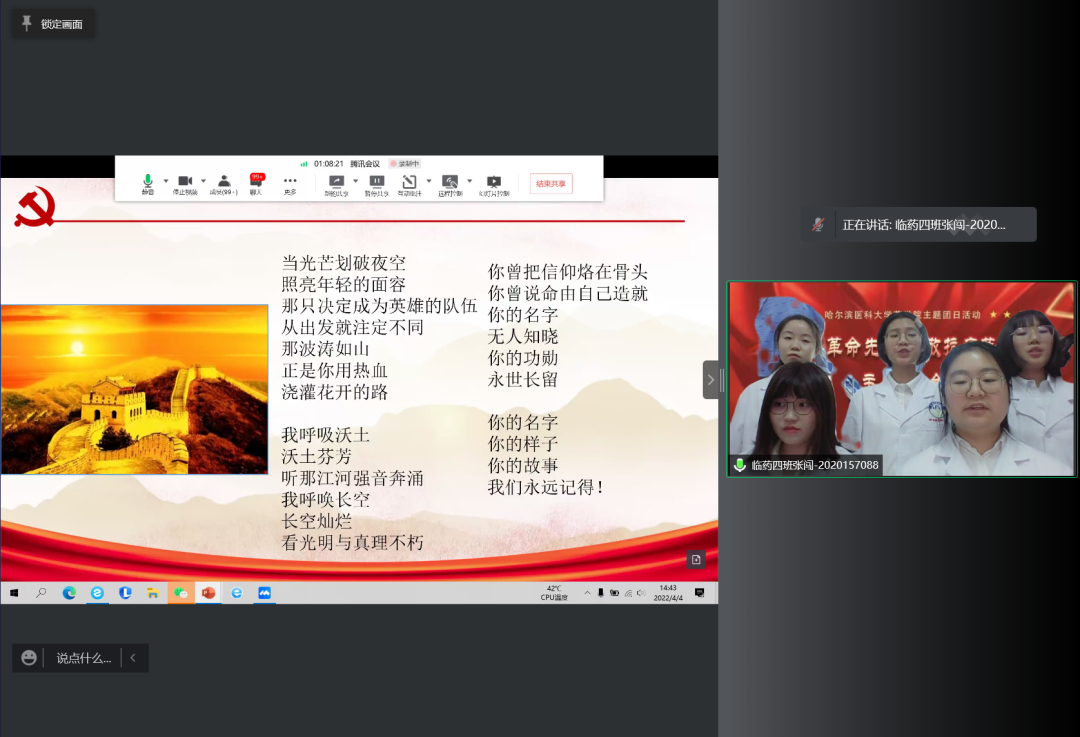Open emoji picker in chat bar
Screen dimensions: 1080x737
pos(29,658)
